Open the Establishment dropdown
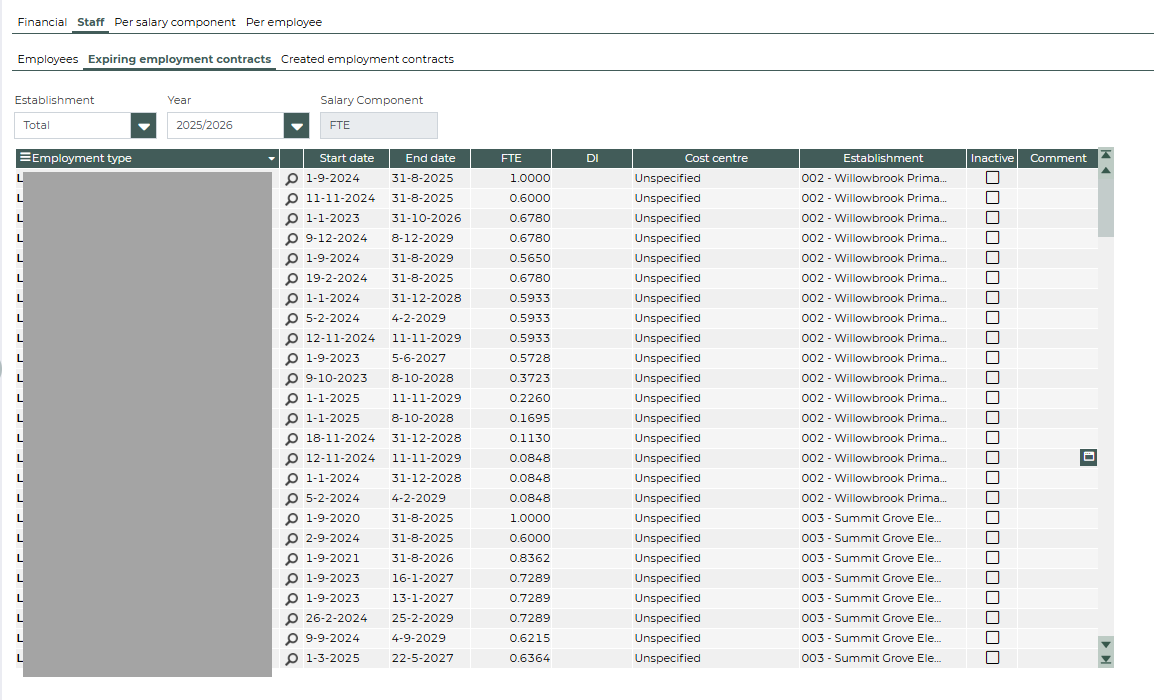The height and width of the screenshot is (700, 1154). 144,126
